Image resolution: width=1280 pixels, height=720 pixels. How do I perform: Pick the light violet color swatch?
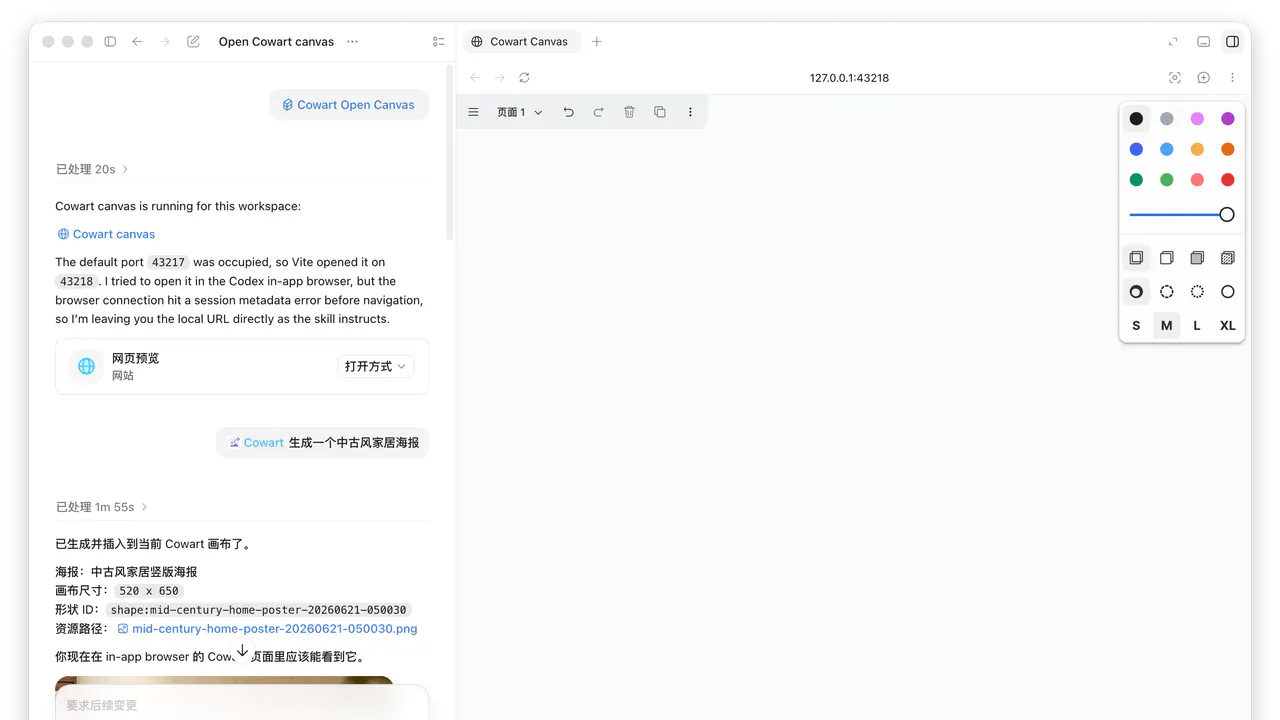[x=1197, y=119]
